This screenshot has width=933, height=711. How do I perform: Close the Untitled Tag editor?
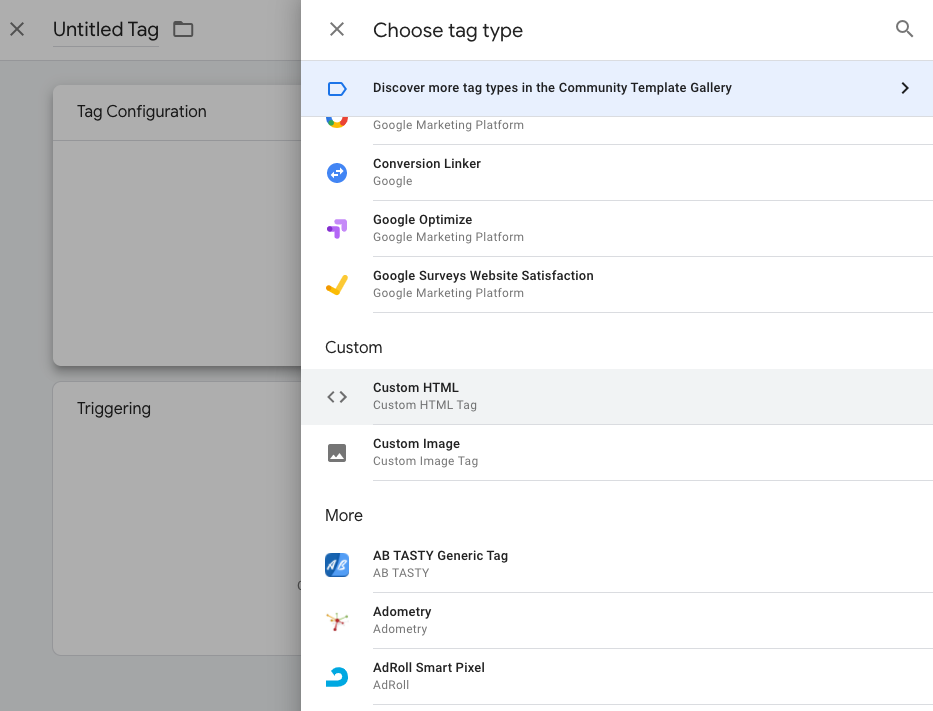[x=17, y=29]
